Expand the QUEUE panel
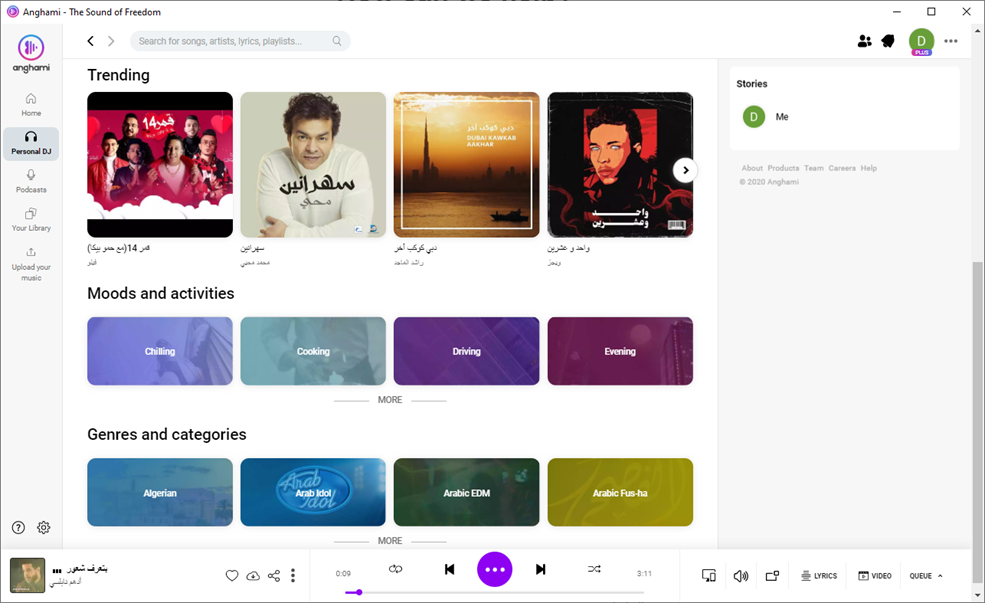Screen dimensions: 985x603 tap(926, 575)
